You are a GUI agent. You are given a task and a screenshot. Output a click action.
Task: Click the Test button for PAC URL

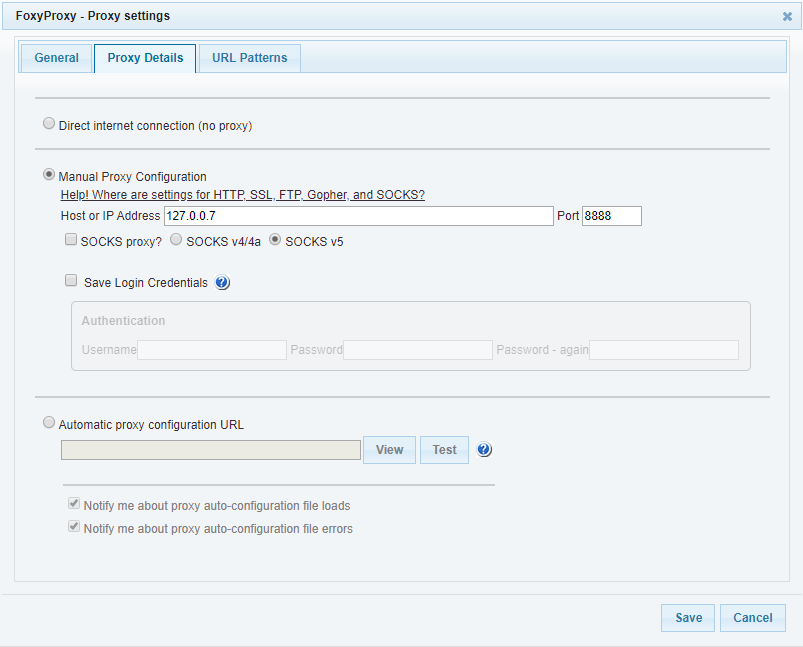click(x=444, y=450)
